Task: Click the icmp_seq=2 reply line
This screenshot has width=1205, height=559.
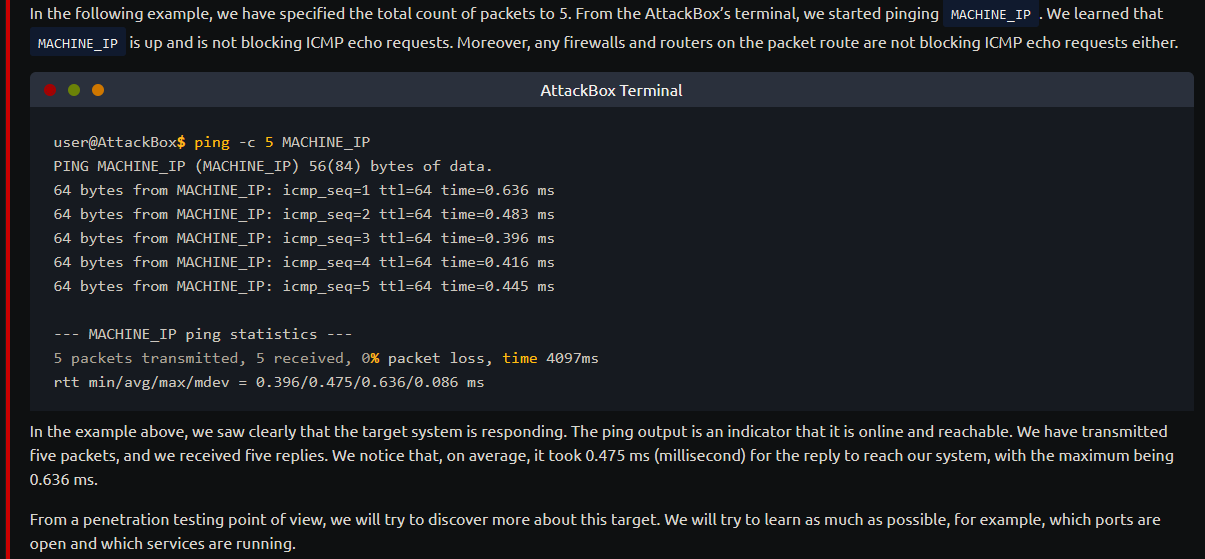Action: tap(304, 214)
